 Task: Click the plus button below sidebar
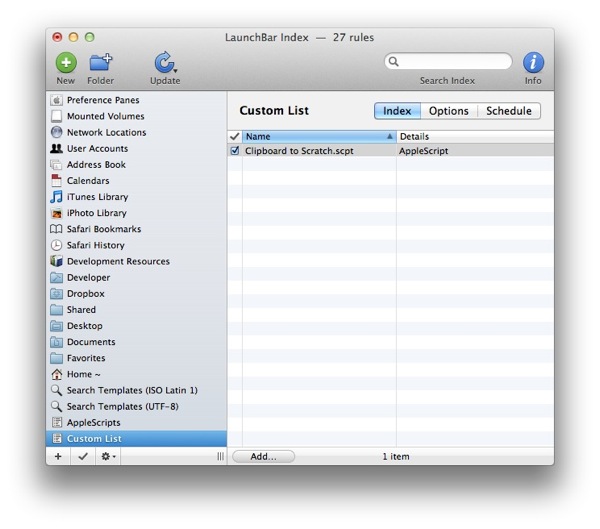click(58, 456)
